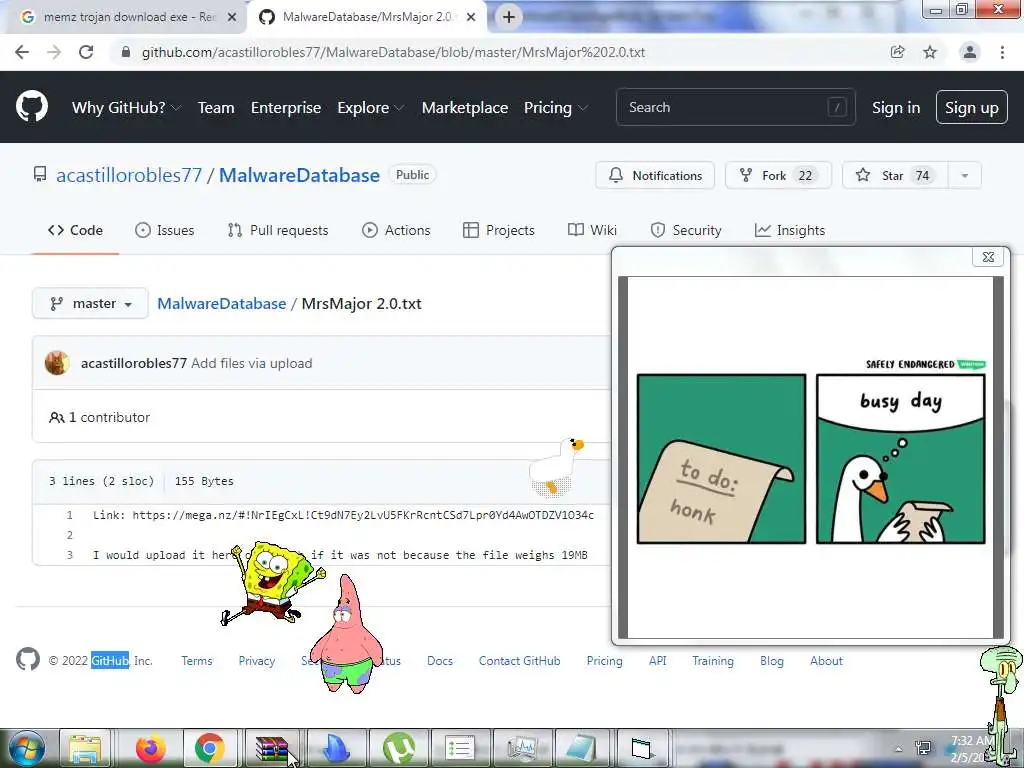Open the Privacy footer link
Image resolution: width=1024 pixels, height=768 pixels.
[x=257, y=661]
